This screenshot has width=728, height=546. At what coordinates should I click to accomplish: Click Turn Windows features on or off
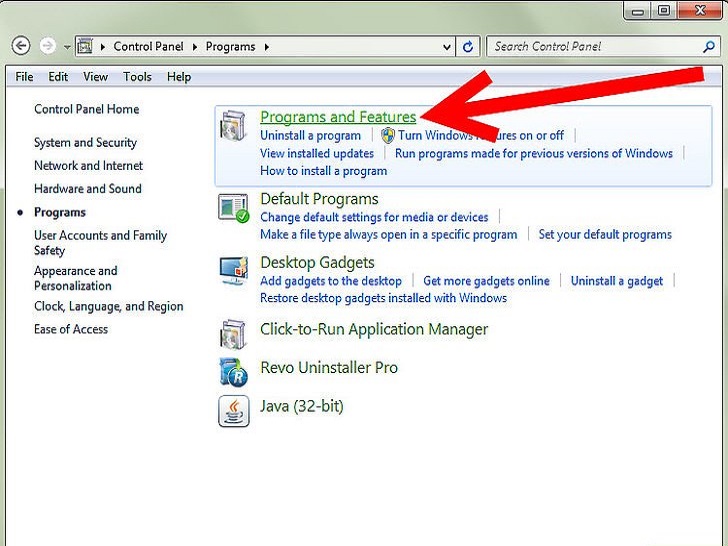pyautogui.click(x=481, y=136)
